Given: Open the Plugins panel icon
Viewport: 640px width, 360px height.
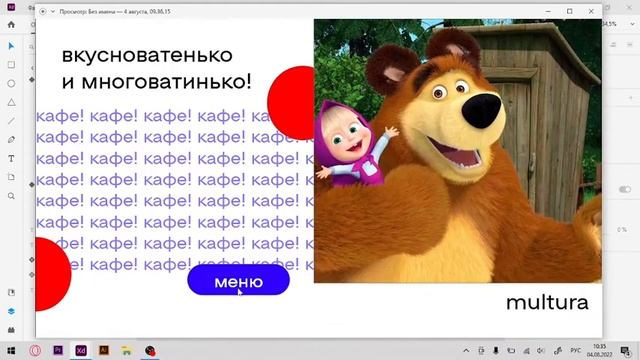Looking at the screenshot, I should [11, 330].
